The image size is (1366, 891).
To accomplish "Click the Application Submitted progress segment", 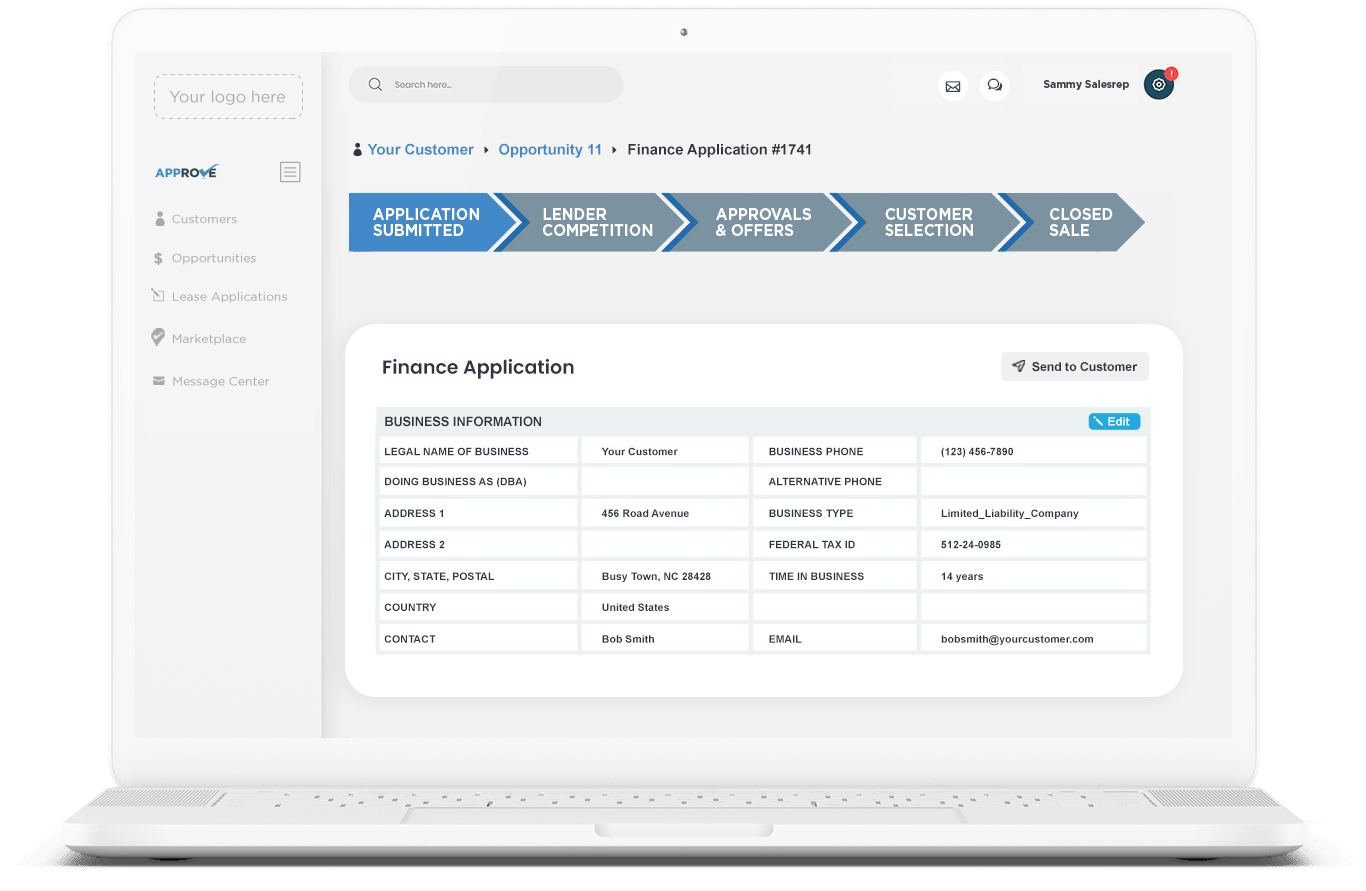I will (427, 222).
